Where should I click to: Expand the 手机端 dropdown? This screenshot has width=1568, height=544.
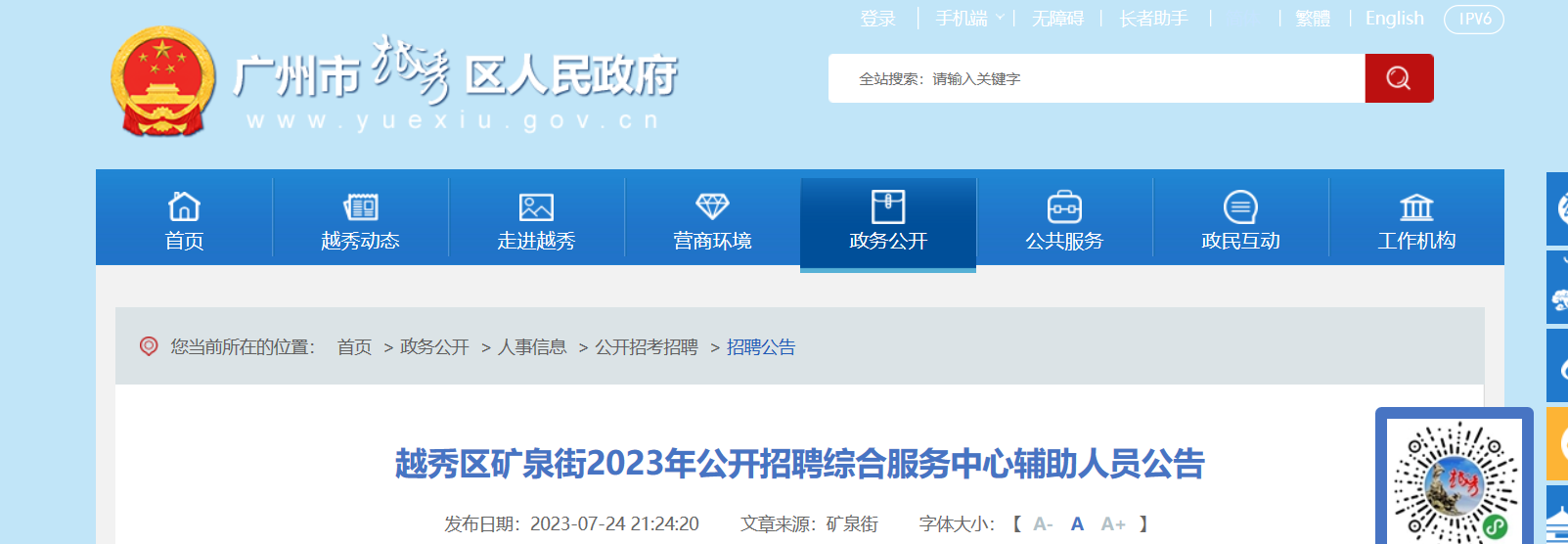[x=969, y=19]
